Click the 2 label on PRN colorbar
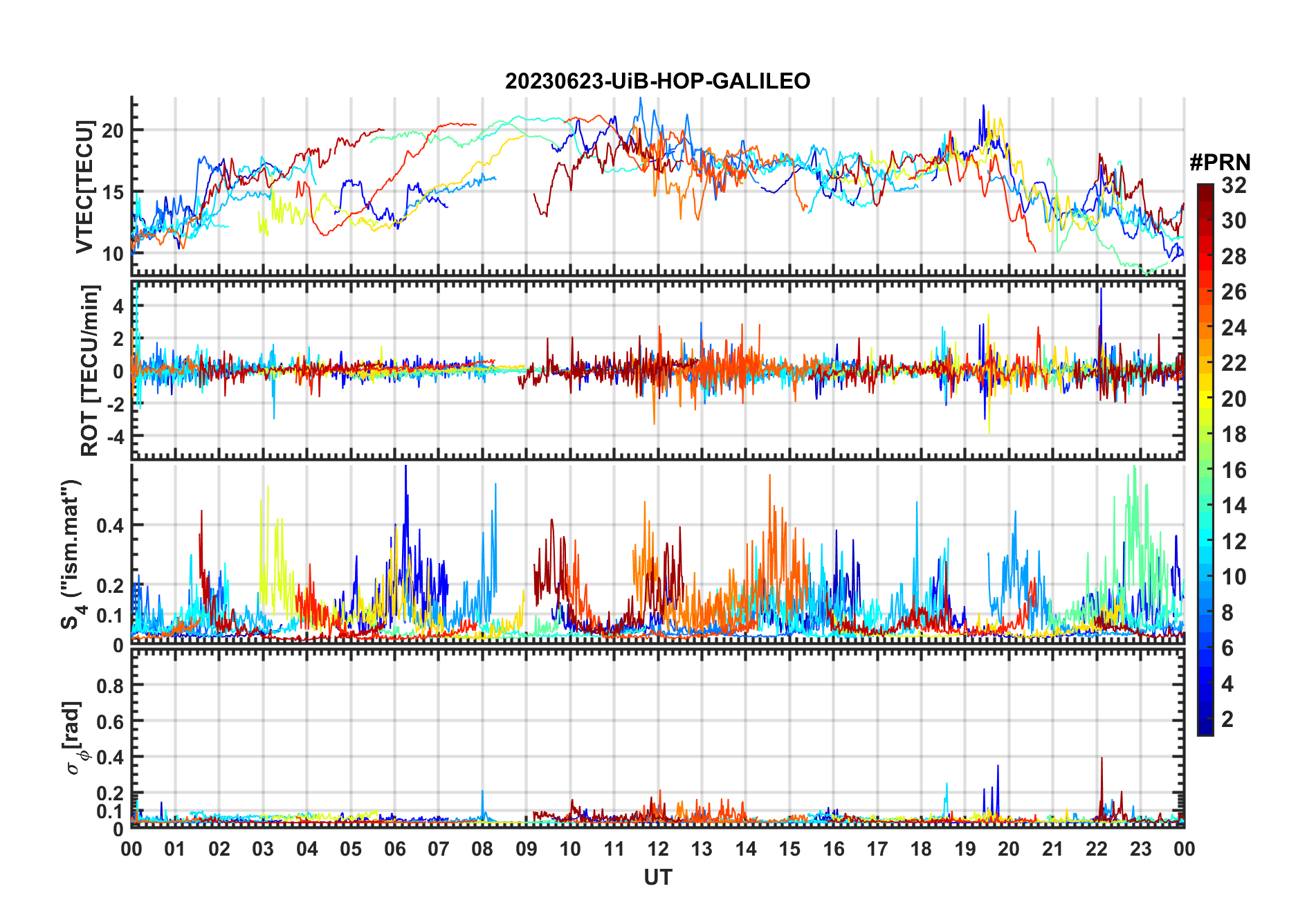 click(x=1227, y=719)
